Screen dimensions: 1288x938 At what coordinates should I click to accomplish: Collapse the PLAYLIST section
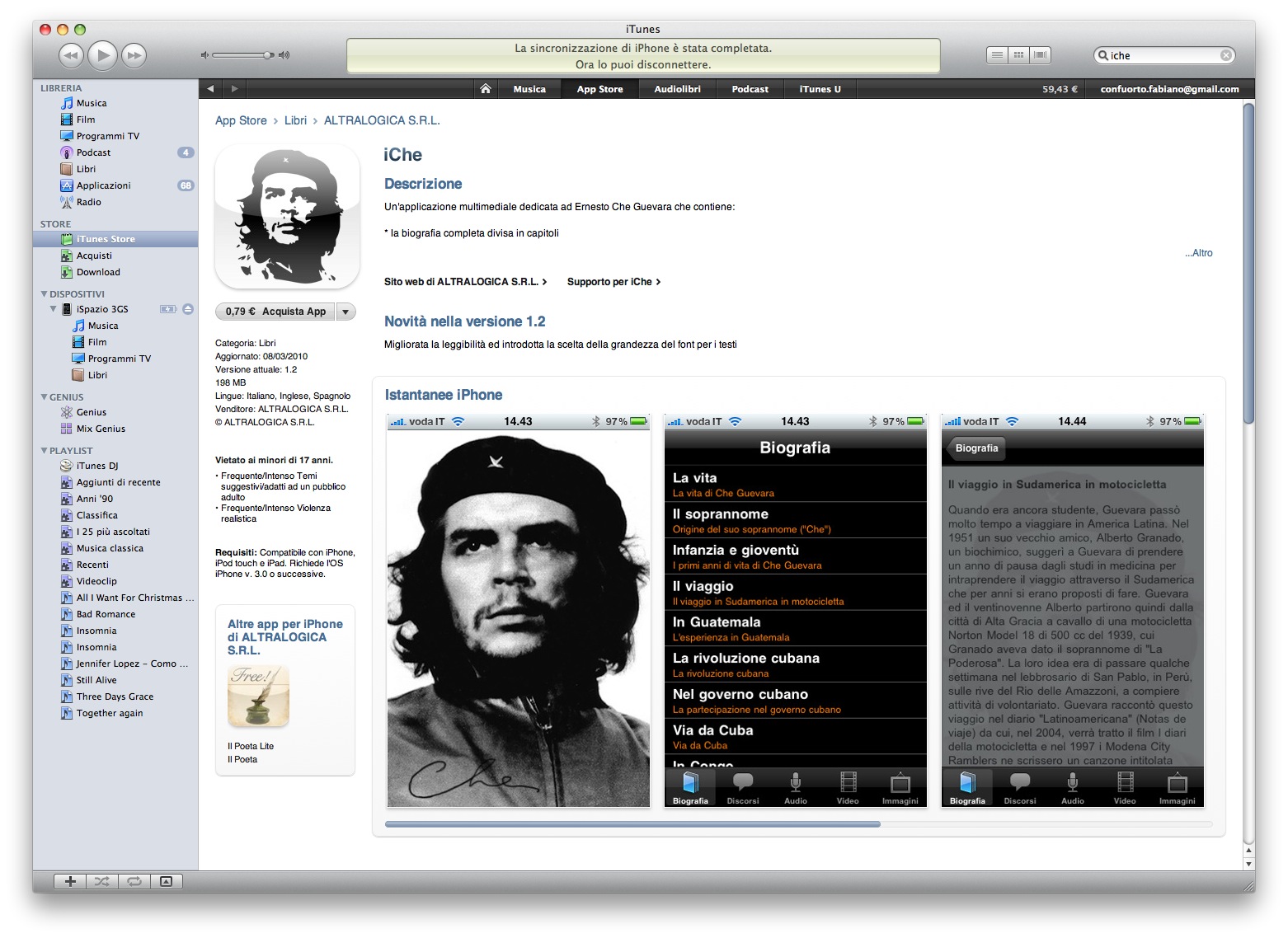tap(44, 450)
